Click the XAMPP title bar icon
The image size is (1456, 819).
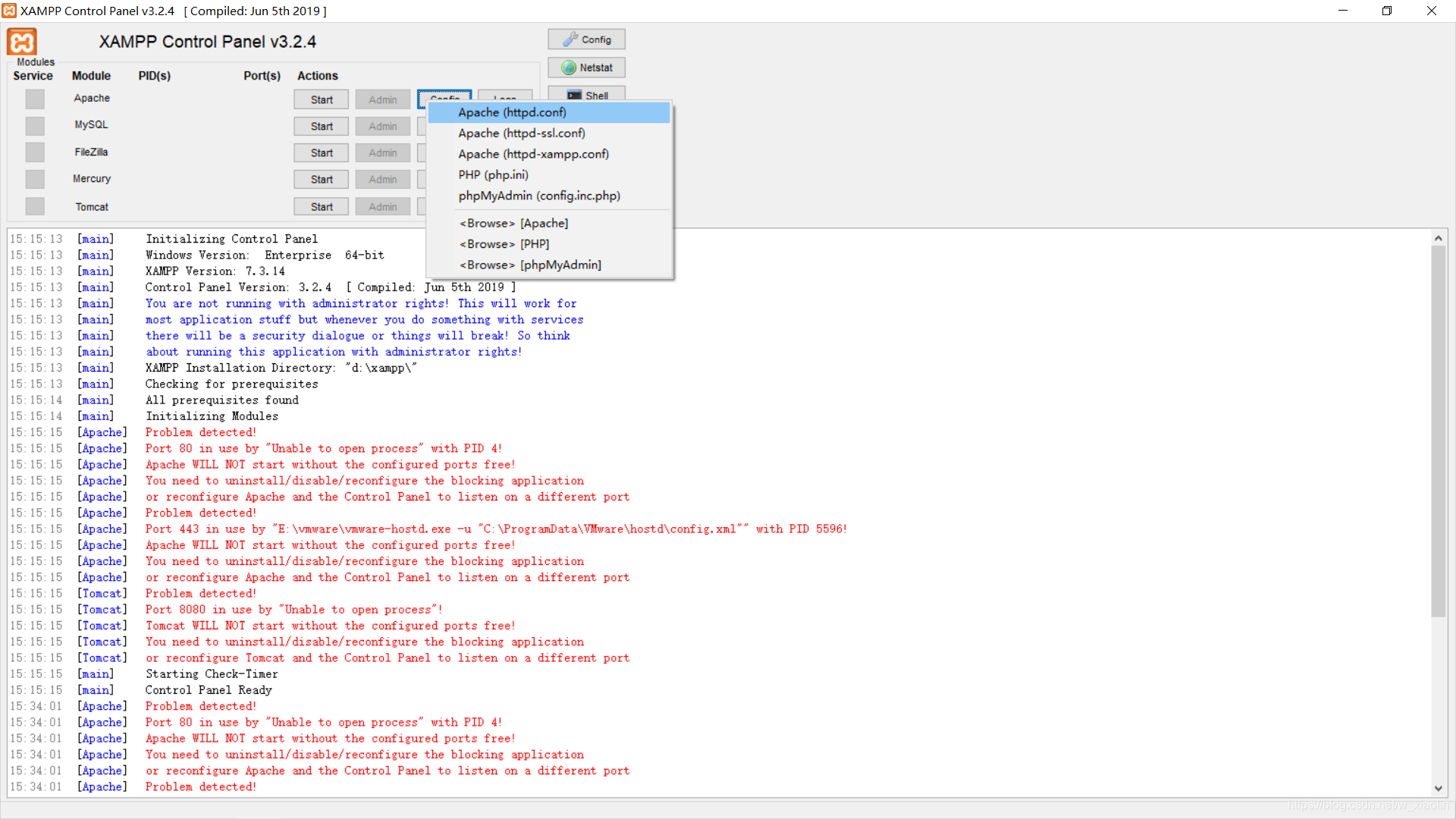(x=8, y=11)
